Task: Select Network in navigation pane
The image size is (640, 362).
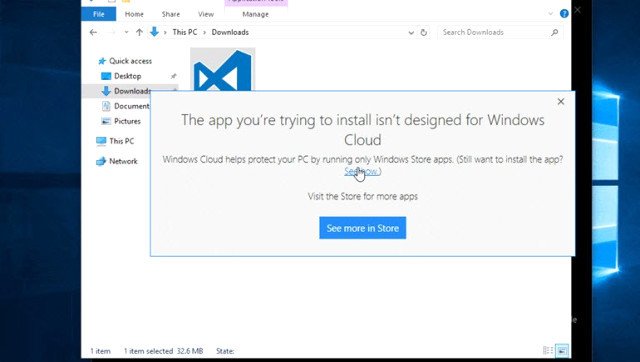Action: coord(123,161)
